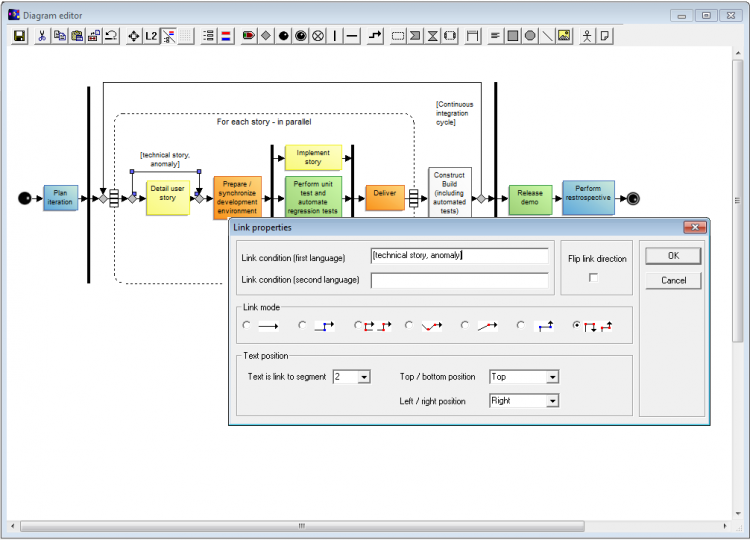Insert an activity tag shape

(x=249, y=36)
